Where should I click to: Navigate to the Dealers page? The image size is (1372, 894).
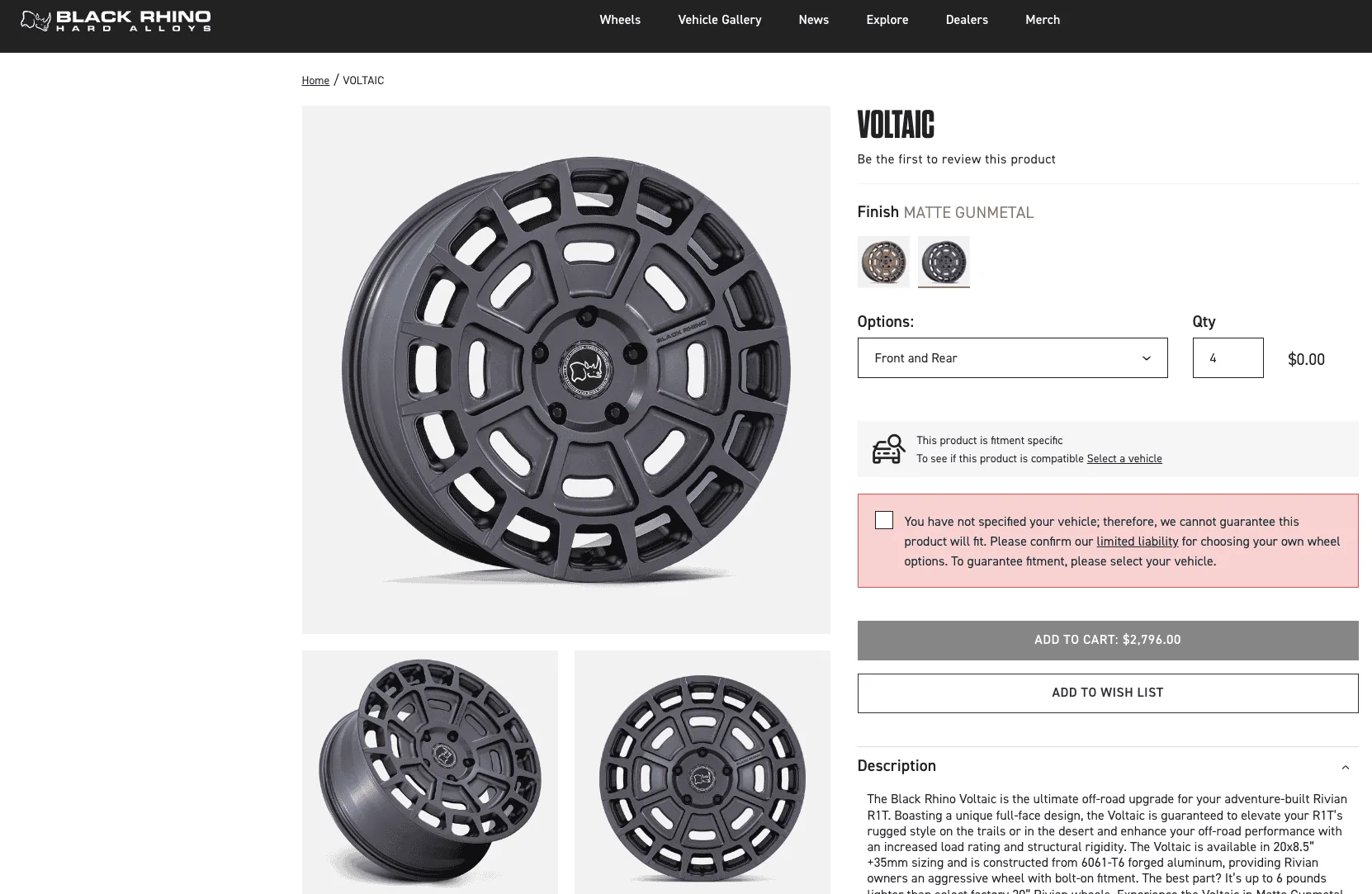pyautogui.click(x=966, y=19)
